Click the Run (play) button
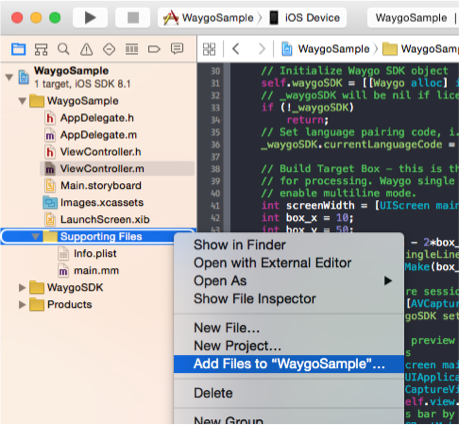 point(90,18)
